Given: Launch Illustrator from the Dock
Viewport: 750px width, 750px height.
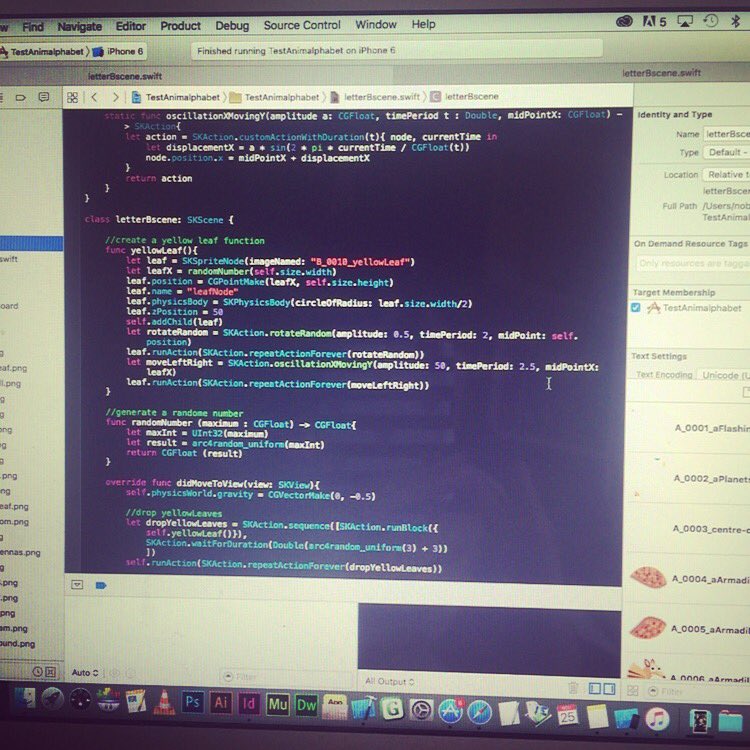Looking at the screenshot, I should pos(221,703).
